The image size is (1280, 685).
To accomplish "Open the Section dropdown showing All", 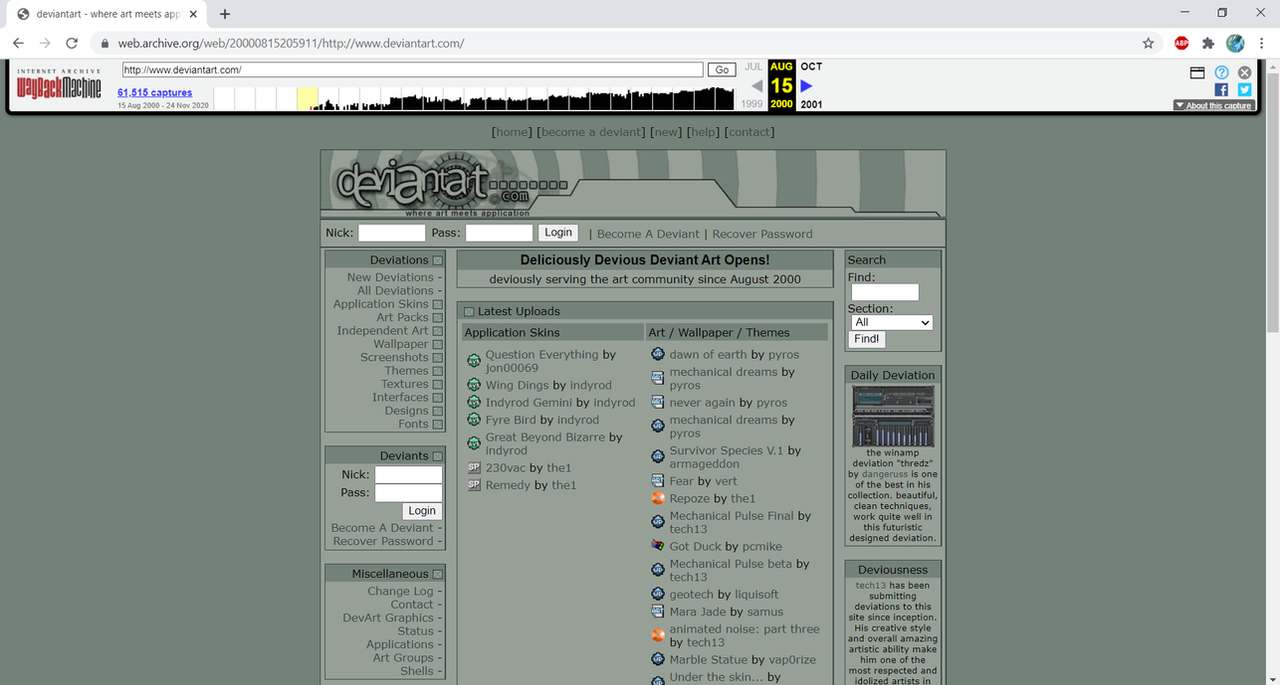I will (892, 322).
